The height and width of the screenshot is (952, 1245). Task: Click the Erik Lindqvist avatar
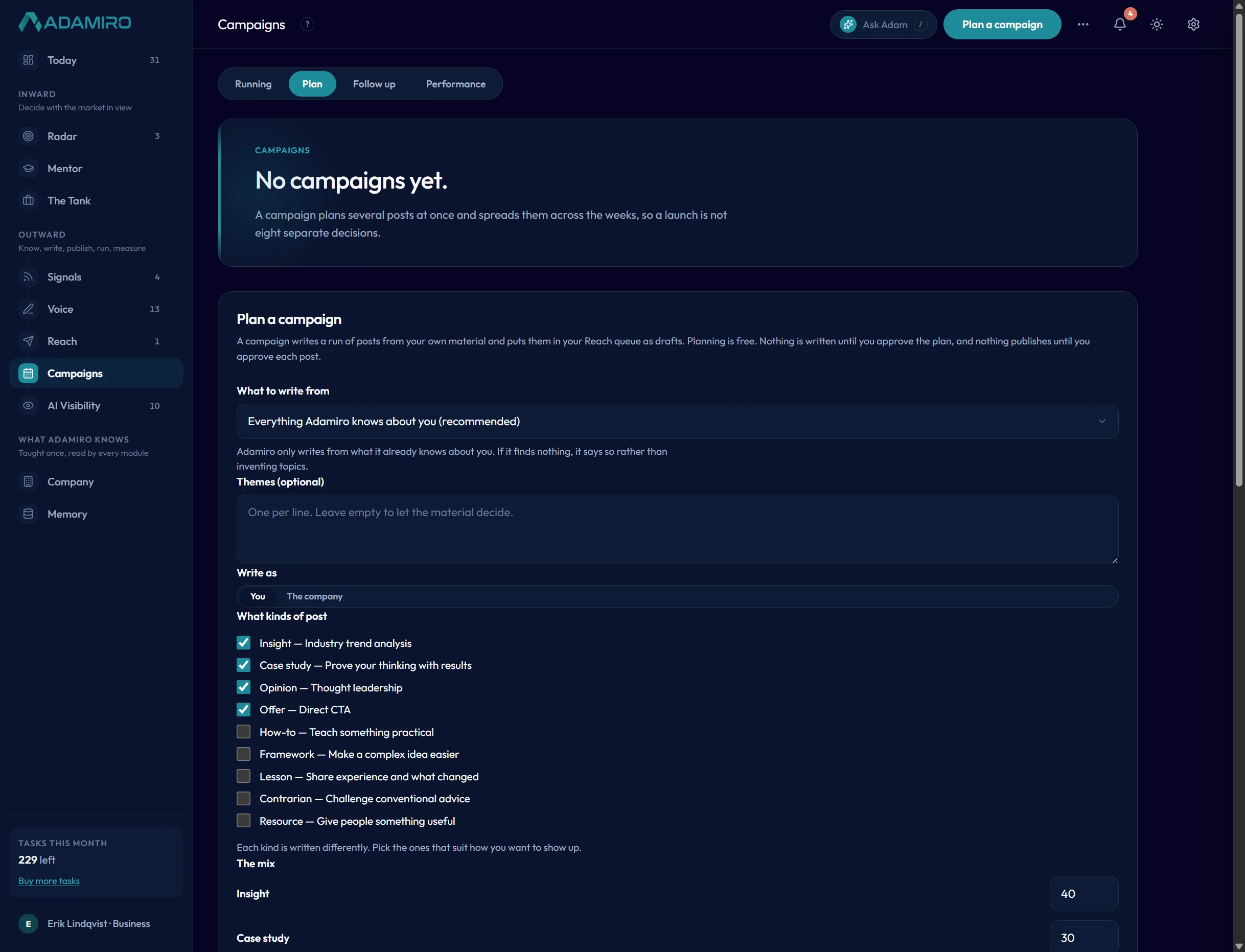point(28,924)
